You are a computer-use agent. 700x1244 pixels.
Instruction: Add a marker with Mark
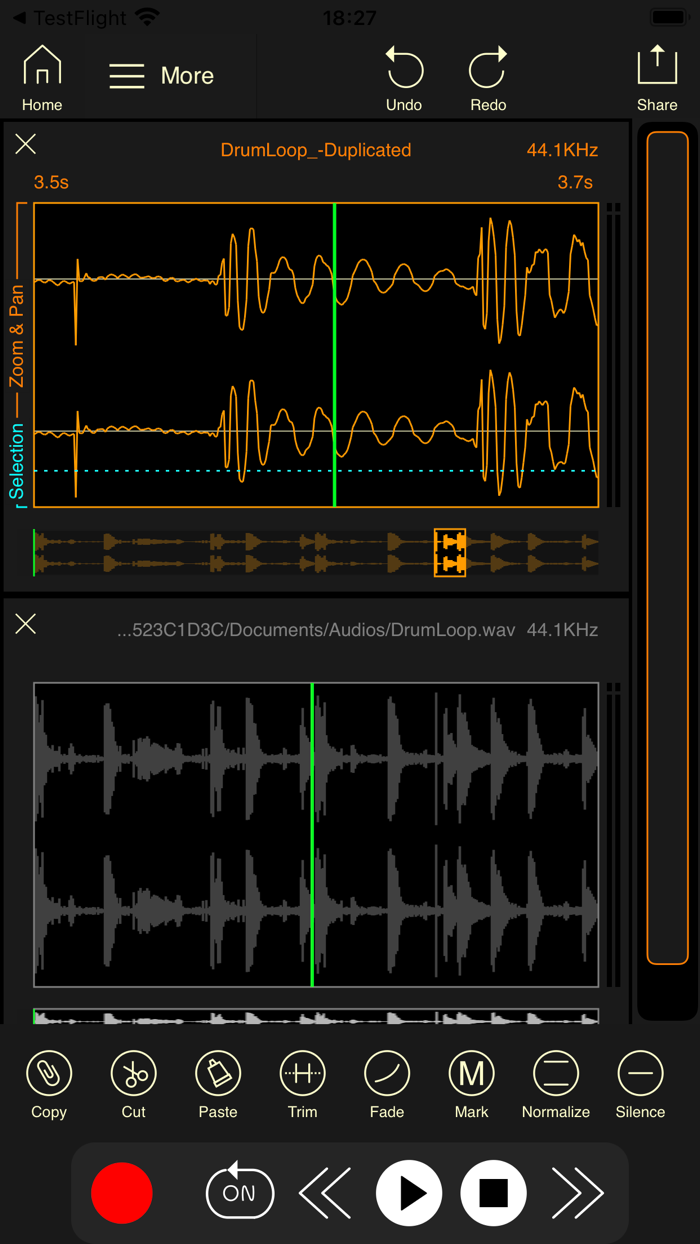(471, 1084)
